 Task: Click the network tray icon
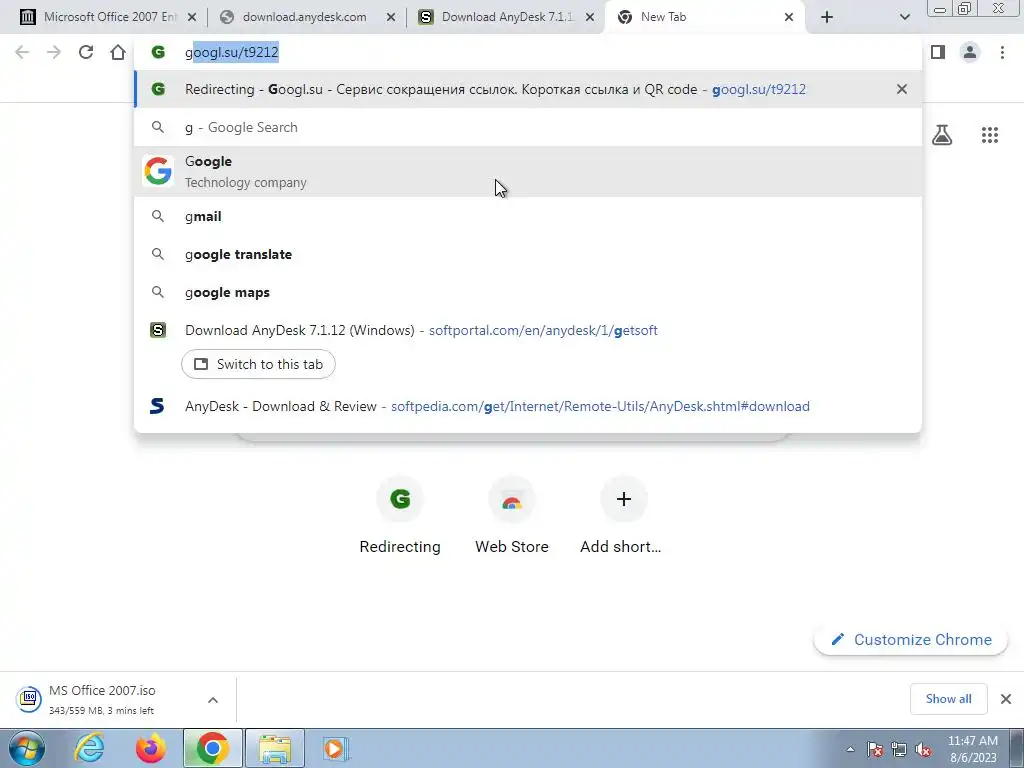coord(899,749)
